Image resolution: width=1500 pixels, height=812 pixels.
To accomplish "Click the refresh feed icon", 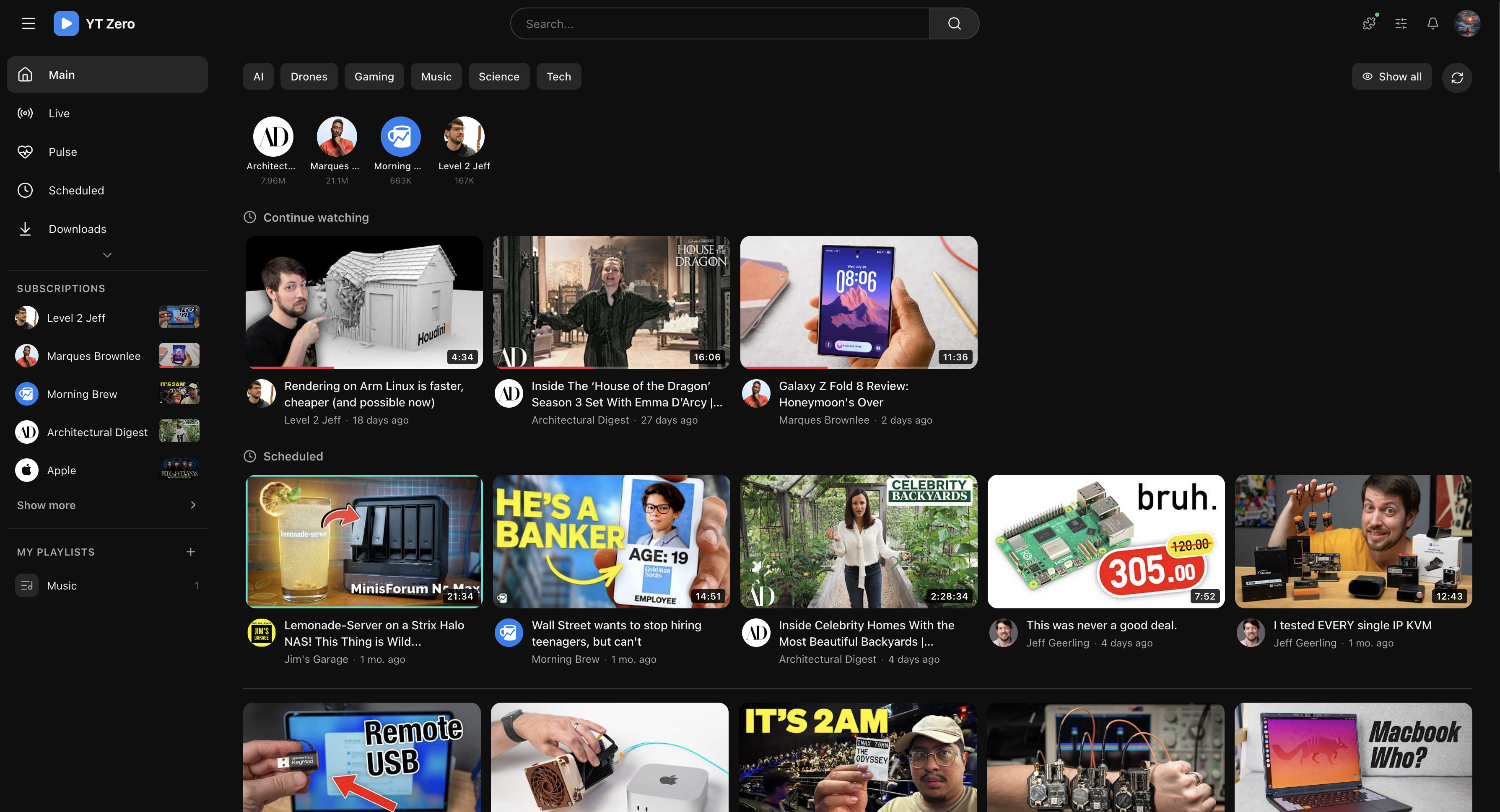I will [1457, 78].
